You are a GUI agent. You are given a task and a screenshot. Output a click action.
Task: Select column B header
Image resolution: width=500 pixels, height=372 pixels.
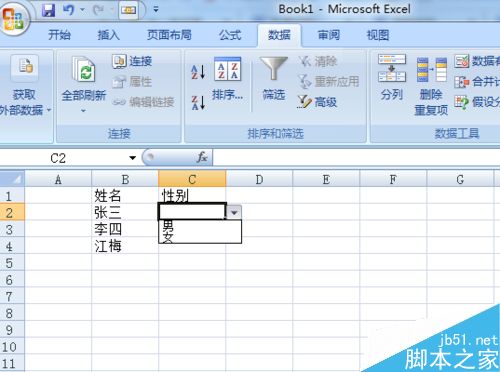coord(125,179)
